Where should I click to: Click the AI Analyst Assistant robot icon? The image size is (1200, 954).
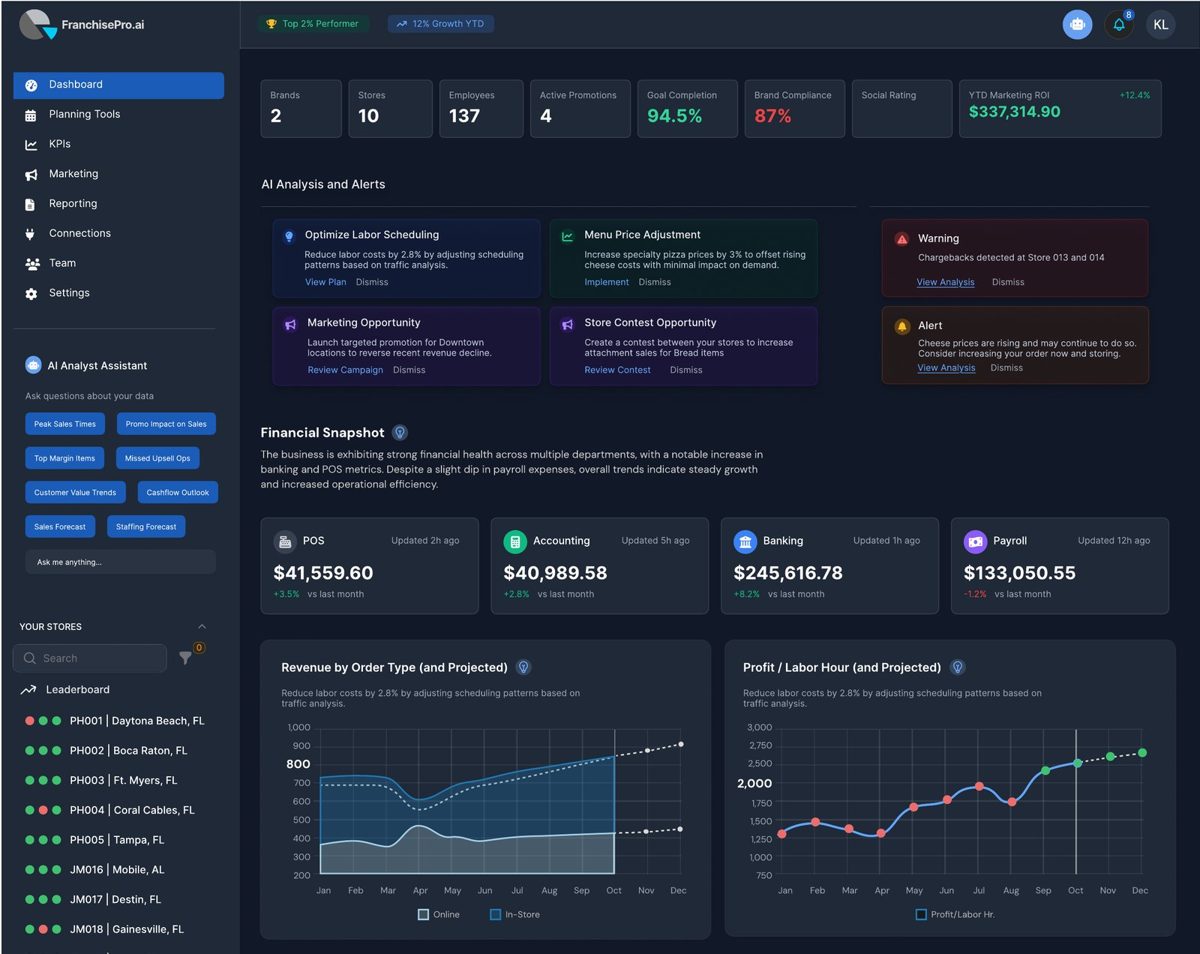point(33,366)
